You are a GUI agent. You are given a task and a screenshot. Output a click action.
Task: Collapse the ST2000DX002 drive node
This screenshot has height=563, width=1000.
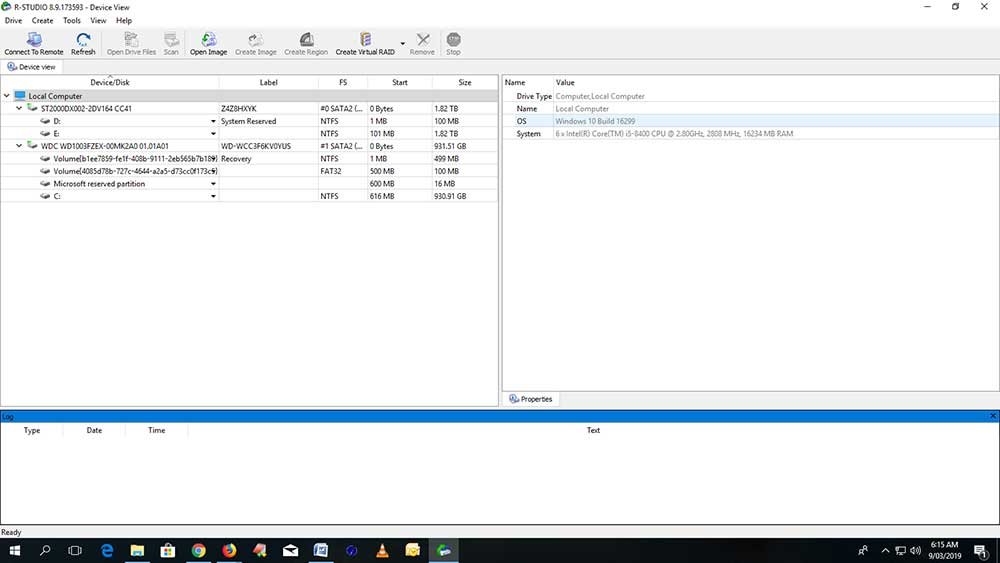pos(19,108)
